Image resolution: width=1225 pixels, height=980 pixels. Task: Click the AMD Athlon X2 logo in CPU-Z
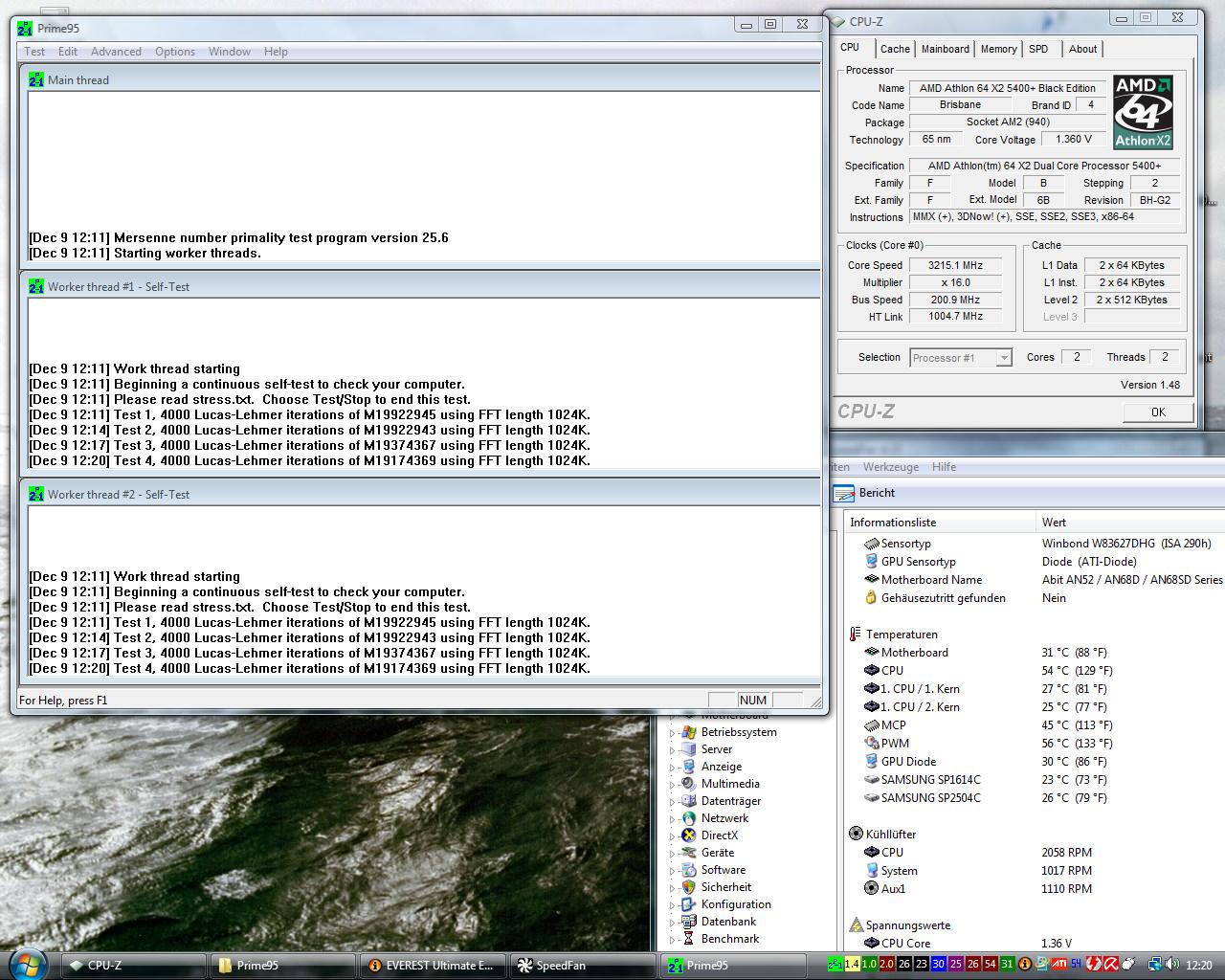[1143, 113]
